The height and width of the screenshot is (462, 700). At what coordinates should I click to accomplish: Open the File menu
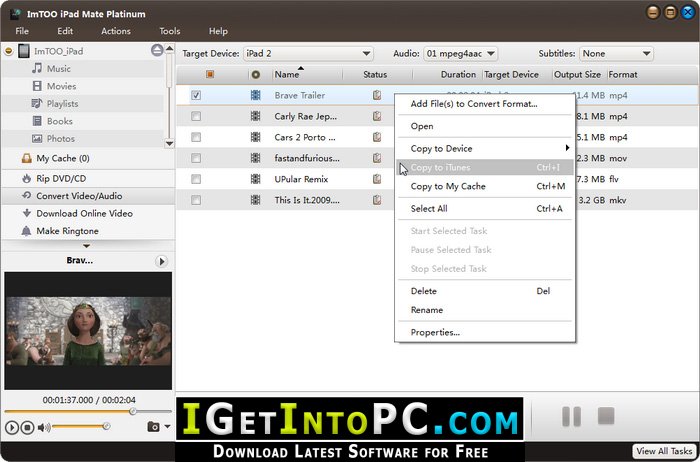pyautogui.click(x=22, y=31)
